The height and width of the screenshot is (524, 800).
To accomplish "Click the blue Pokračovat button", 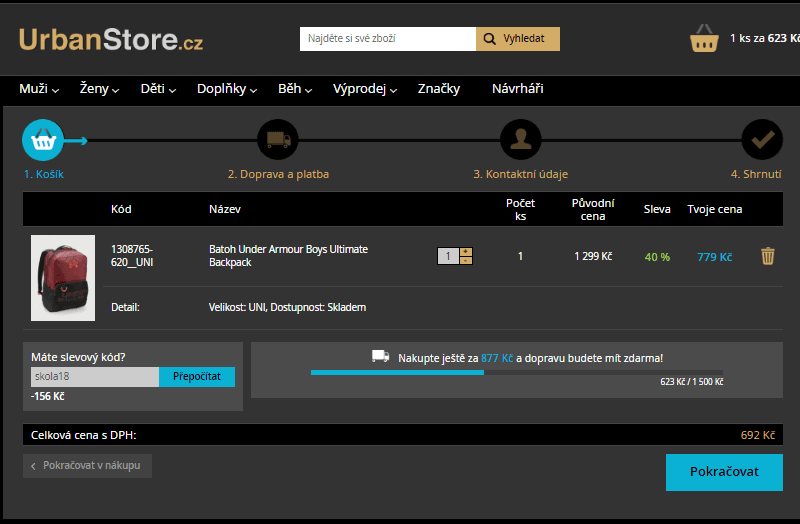I will coord(724,472).
